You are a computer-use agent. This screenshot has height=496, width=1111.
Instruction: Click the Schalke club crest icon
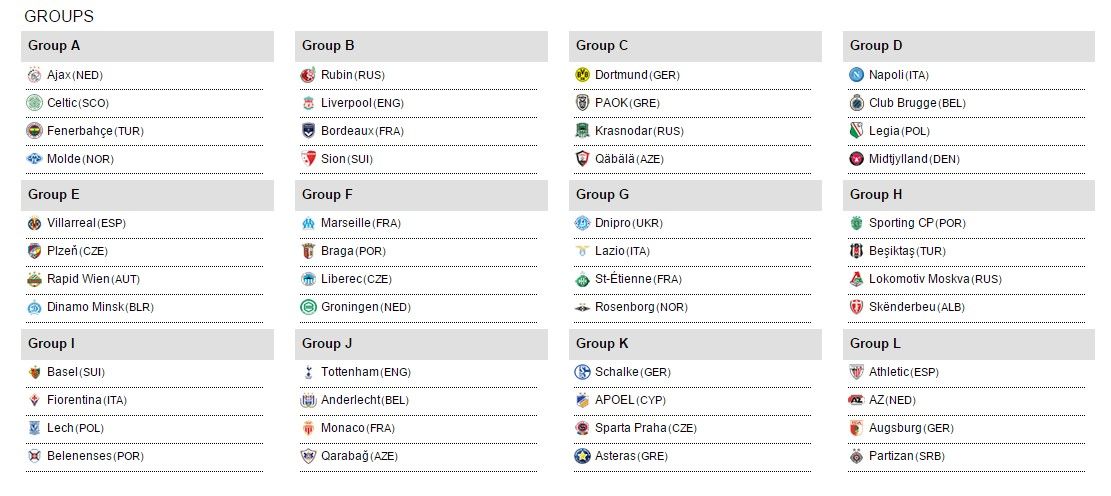(x=583, y=372)
